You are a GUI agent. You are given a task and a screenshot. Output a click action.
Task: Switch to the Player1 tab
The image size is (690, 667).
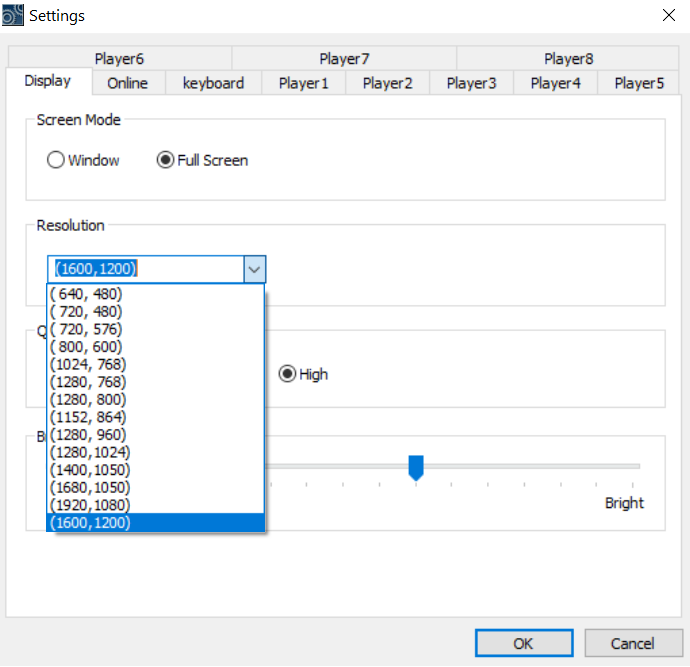[304, 83]
